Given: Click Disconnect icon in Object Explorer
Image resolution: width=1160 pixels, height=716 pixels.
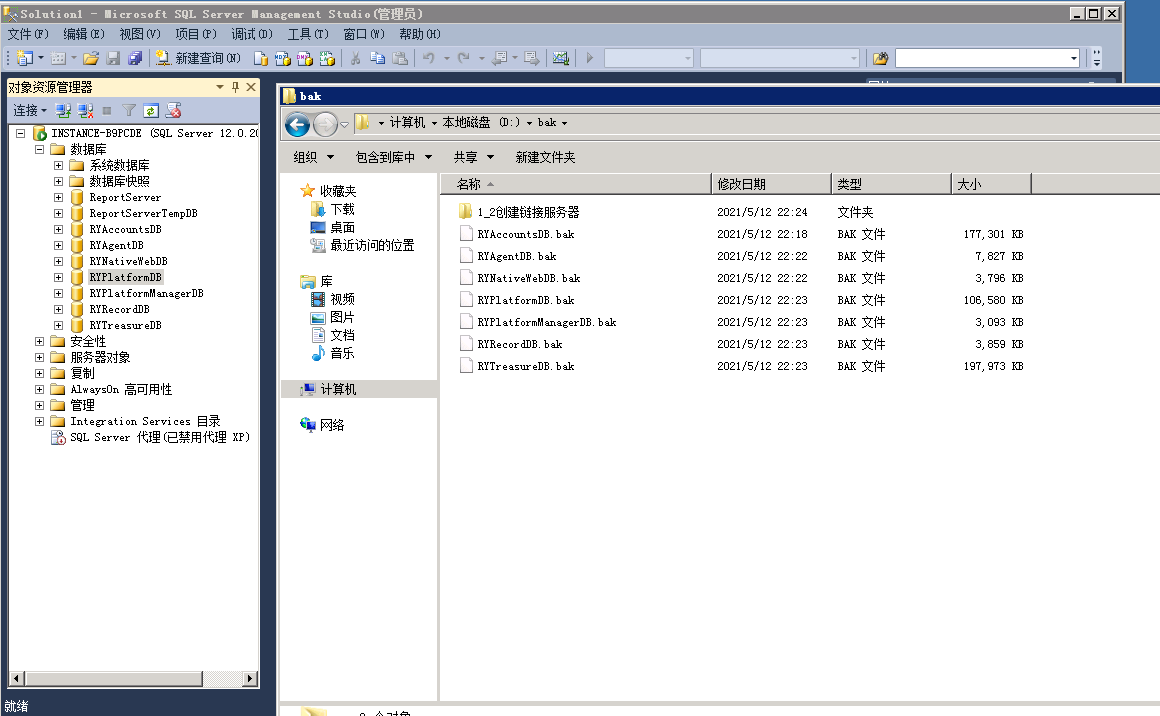Looking at the screenshot, I should pos(85,110).
